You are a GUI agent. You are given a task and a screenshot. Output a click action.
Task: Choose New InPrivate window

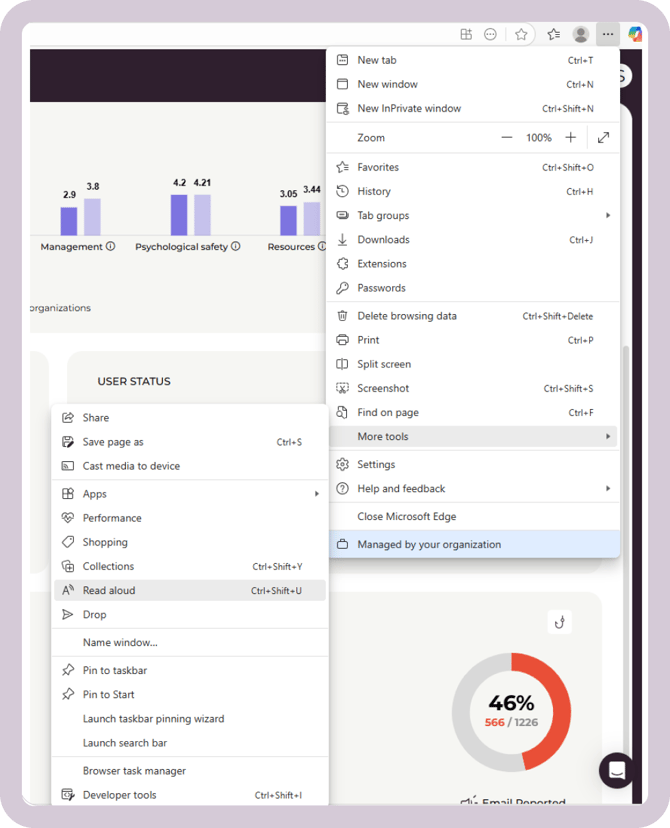click(410, 109)
